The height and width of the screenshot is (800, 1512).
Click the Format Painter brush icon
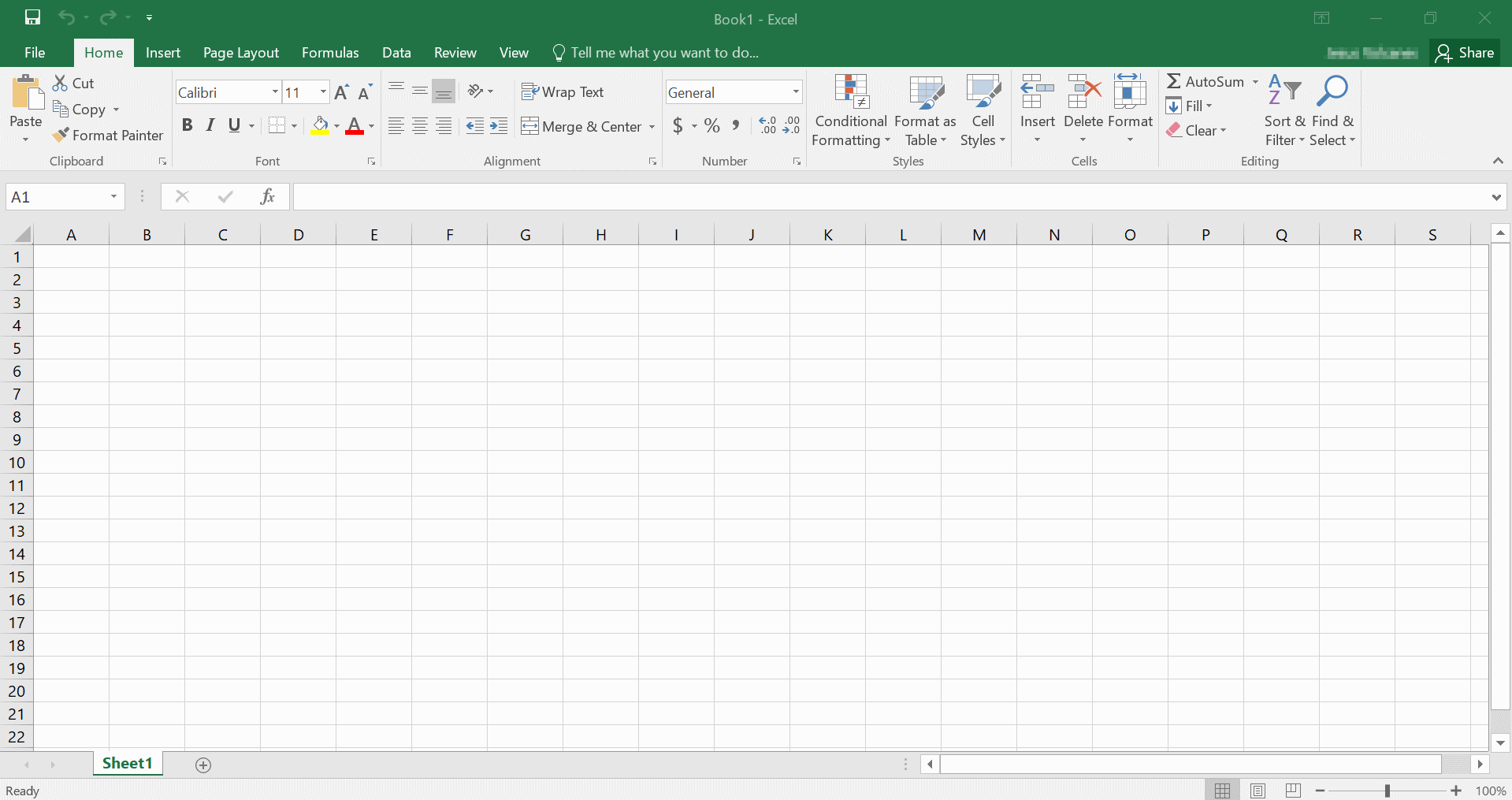click(61, 136)
